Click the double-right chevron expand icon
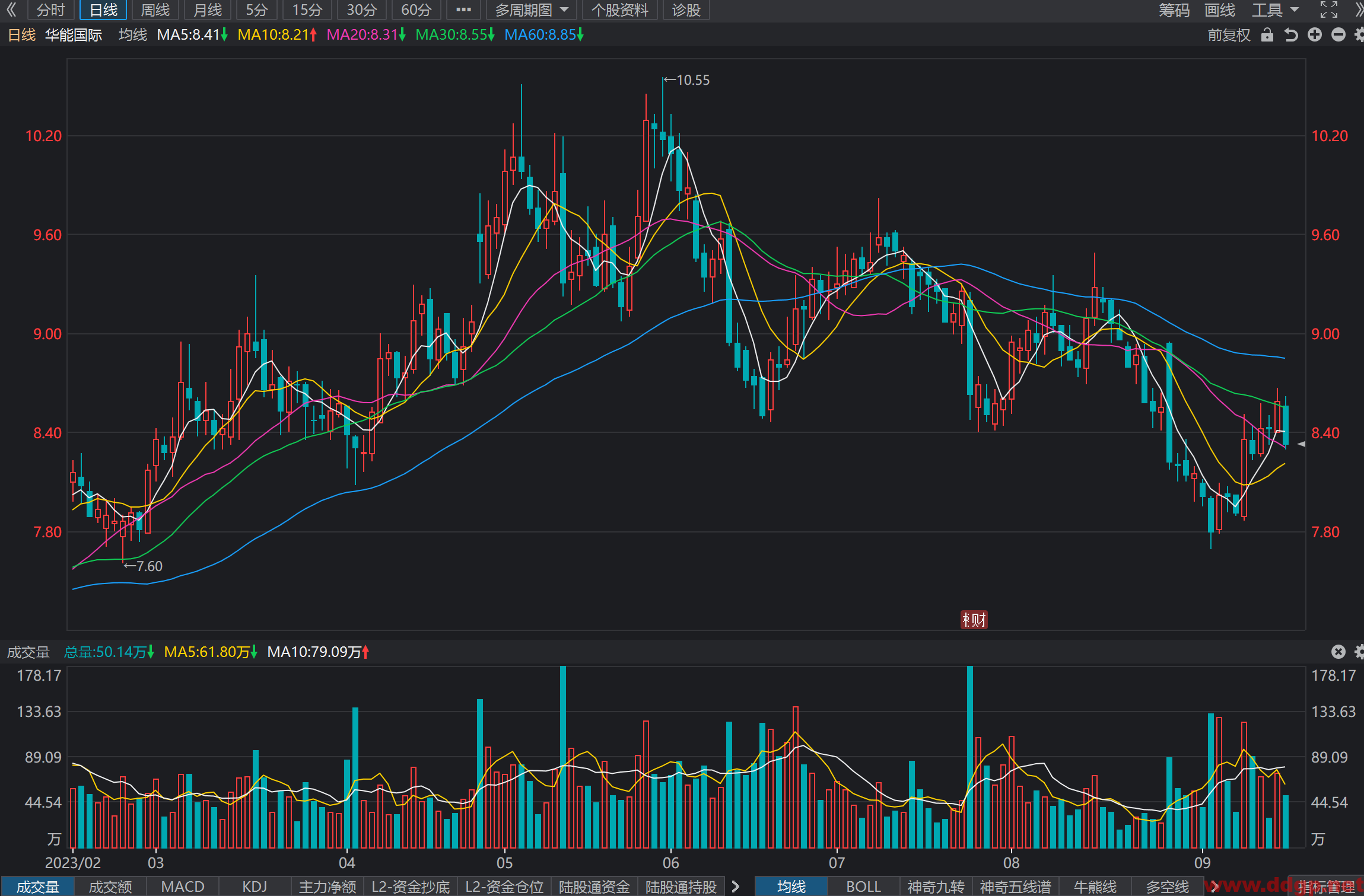The image size is (1364, 896). coord(1359,9)
